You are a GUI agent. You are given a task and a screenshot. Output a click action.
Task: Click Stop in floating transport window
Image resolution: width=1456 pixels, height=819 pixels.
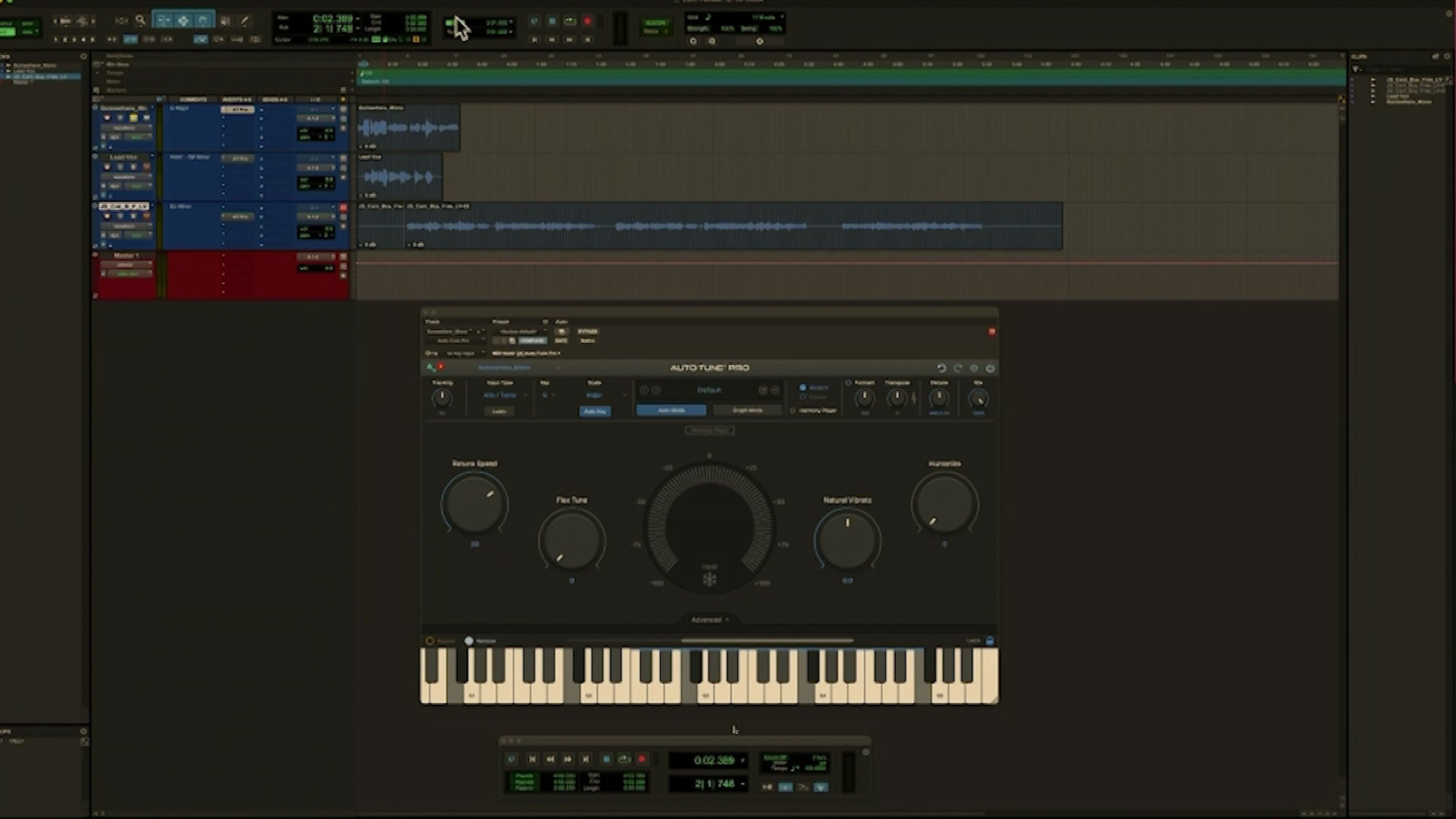point(606,759)
